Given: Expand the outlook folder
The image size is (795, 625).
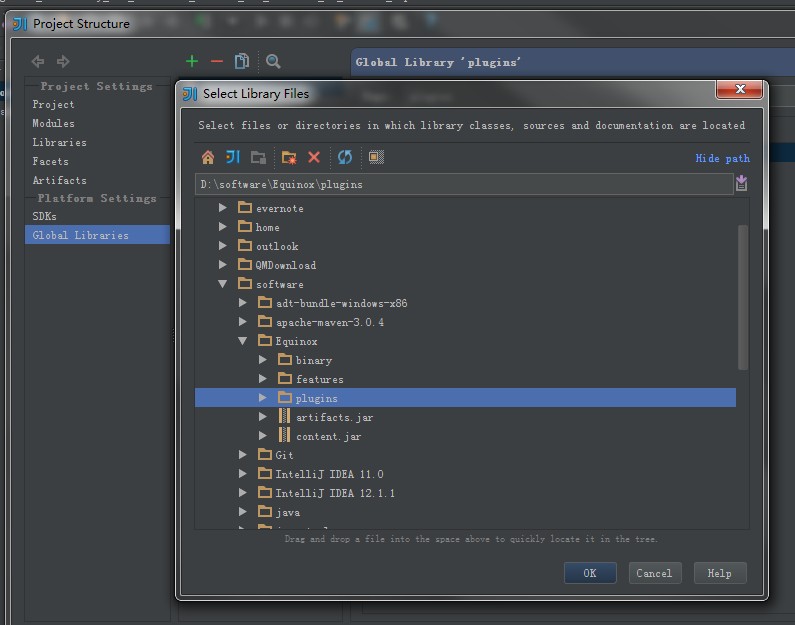Looking at the screenshot, I should pyautogui.click(x=223, y=245).
